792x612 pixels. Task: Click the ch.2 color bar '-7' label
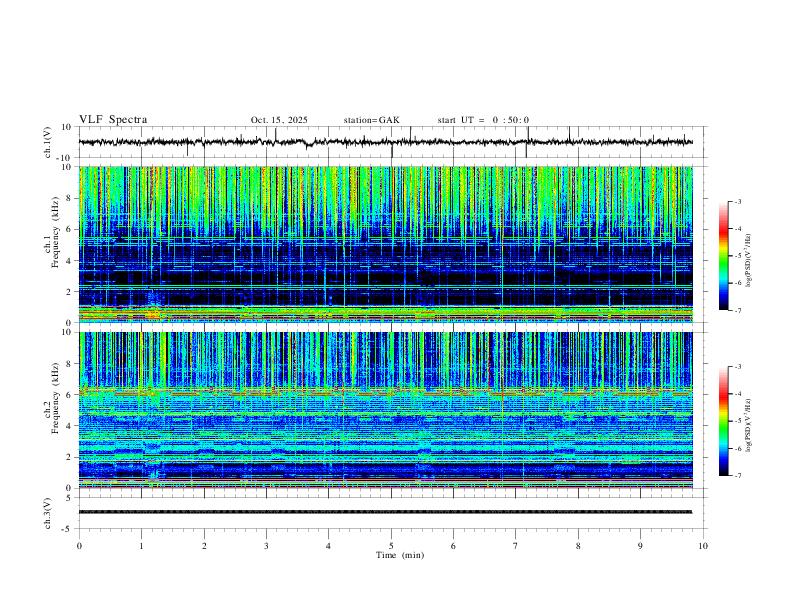tap(737, 476)
